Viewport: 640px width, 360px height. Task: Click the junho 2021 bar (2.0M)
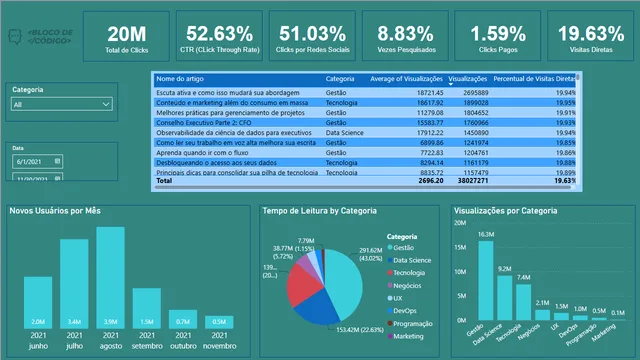[38, 302]
